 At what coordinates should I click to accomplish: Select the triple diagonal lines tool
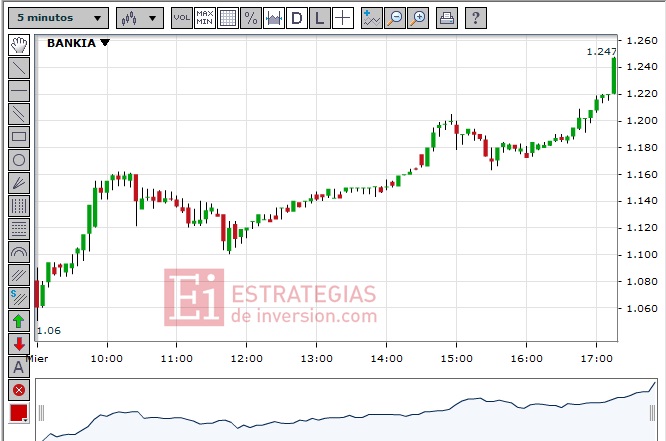click(19, 275)
